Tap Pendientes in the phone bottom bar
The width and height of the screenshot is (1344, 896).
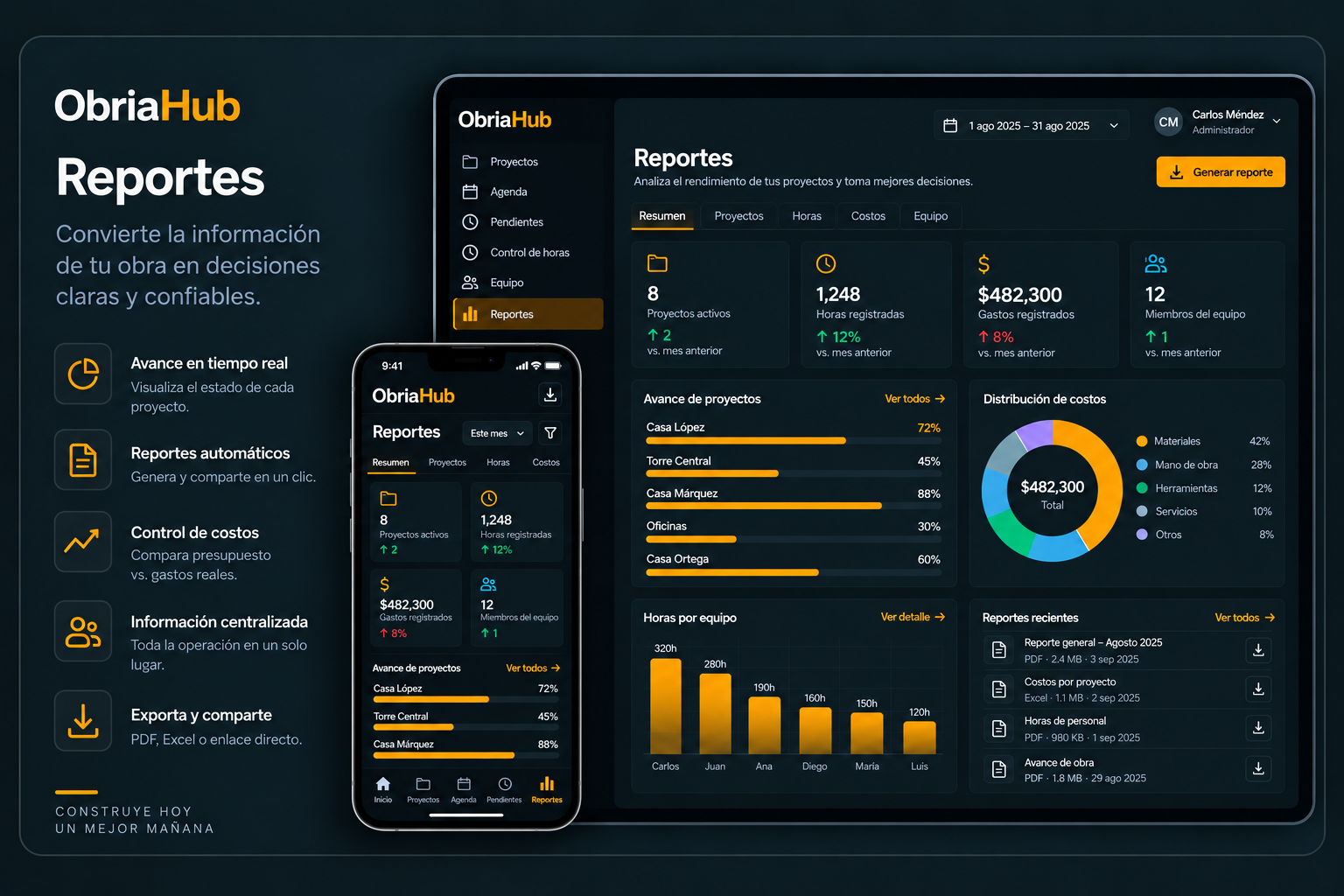[x=504, y=789]
